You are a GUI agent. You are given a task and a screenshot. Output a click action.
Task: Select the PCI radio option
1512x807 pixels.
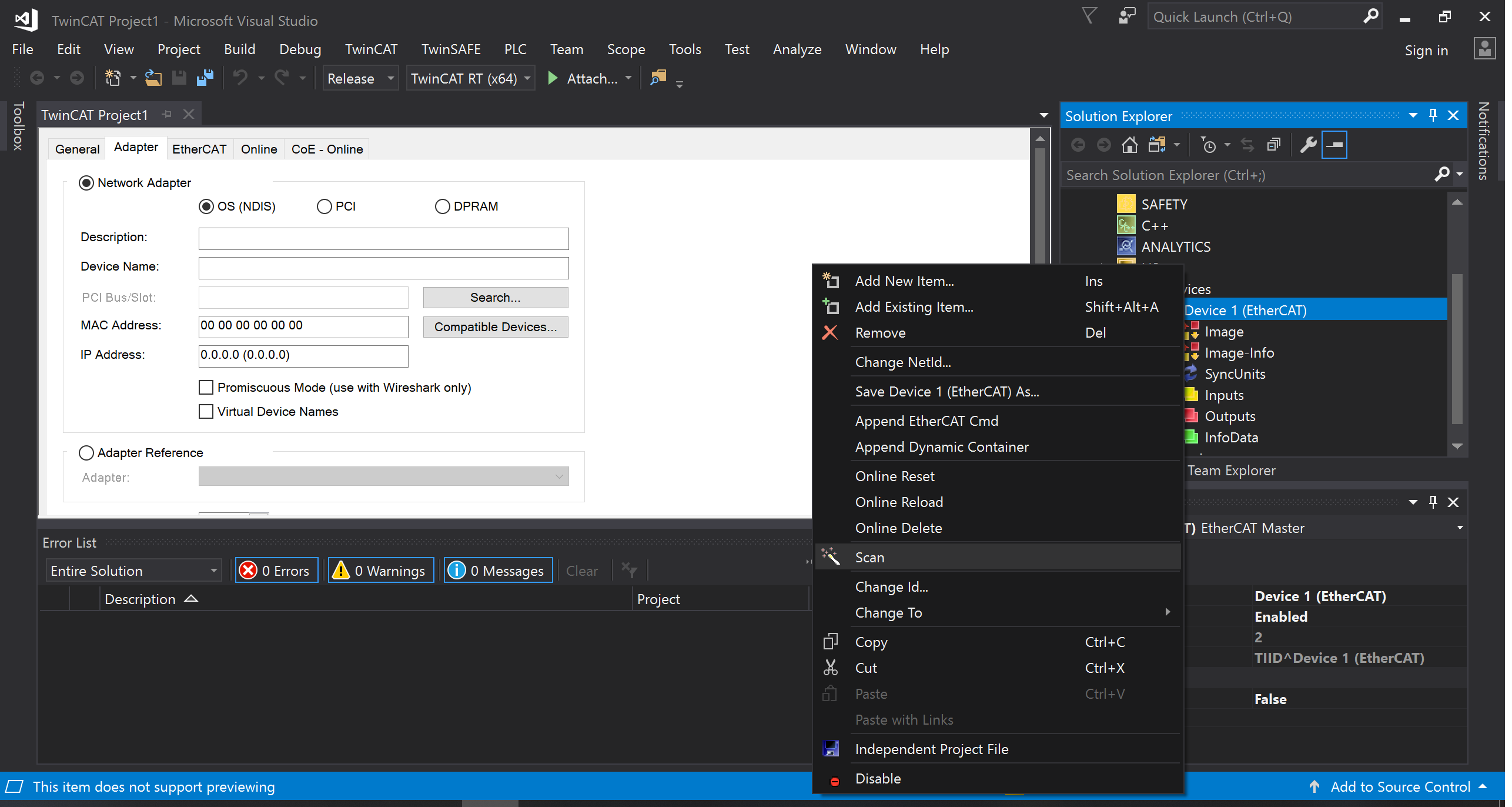325,206
